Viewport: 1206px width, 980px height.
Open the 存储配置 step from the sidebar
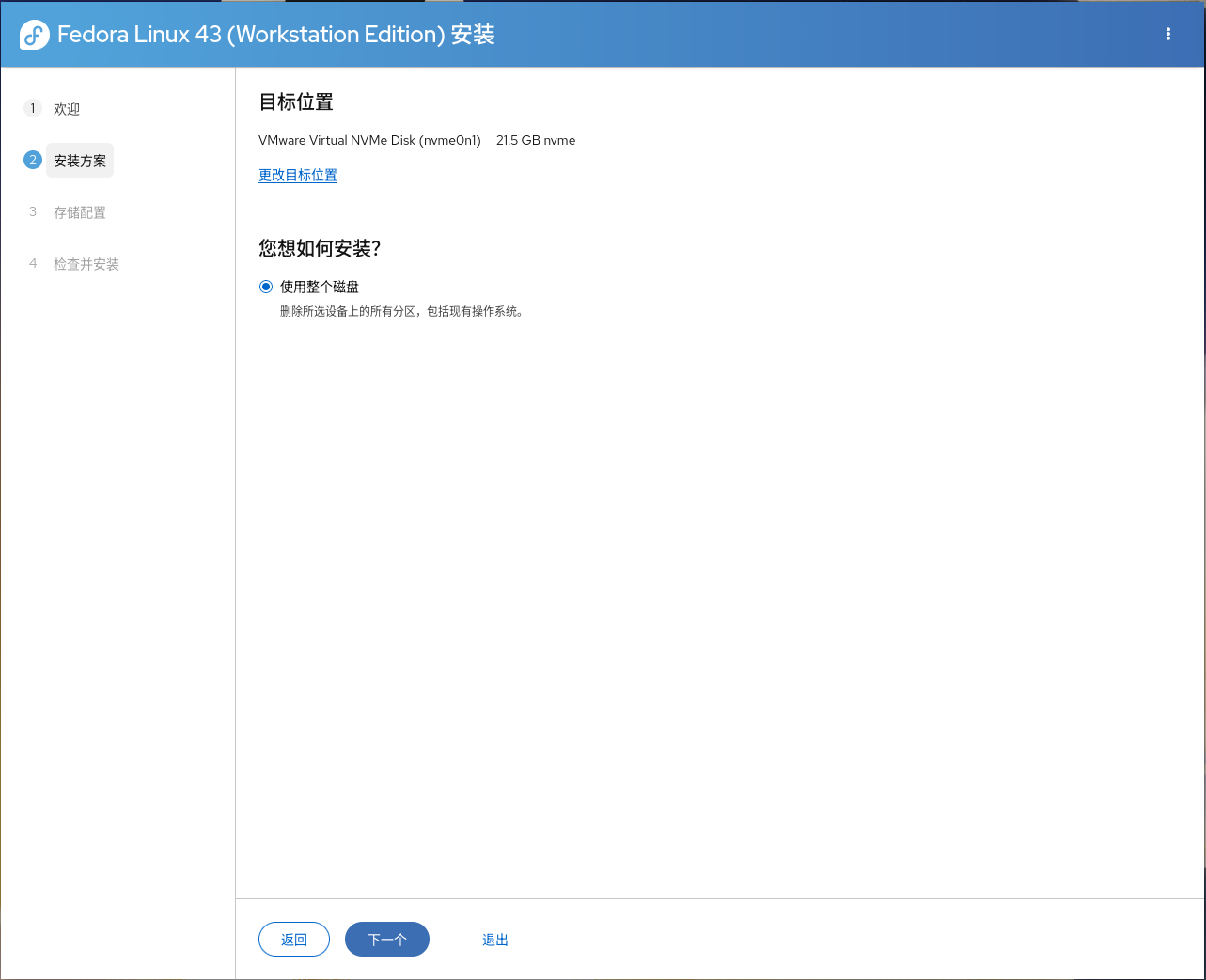79,212
